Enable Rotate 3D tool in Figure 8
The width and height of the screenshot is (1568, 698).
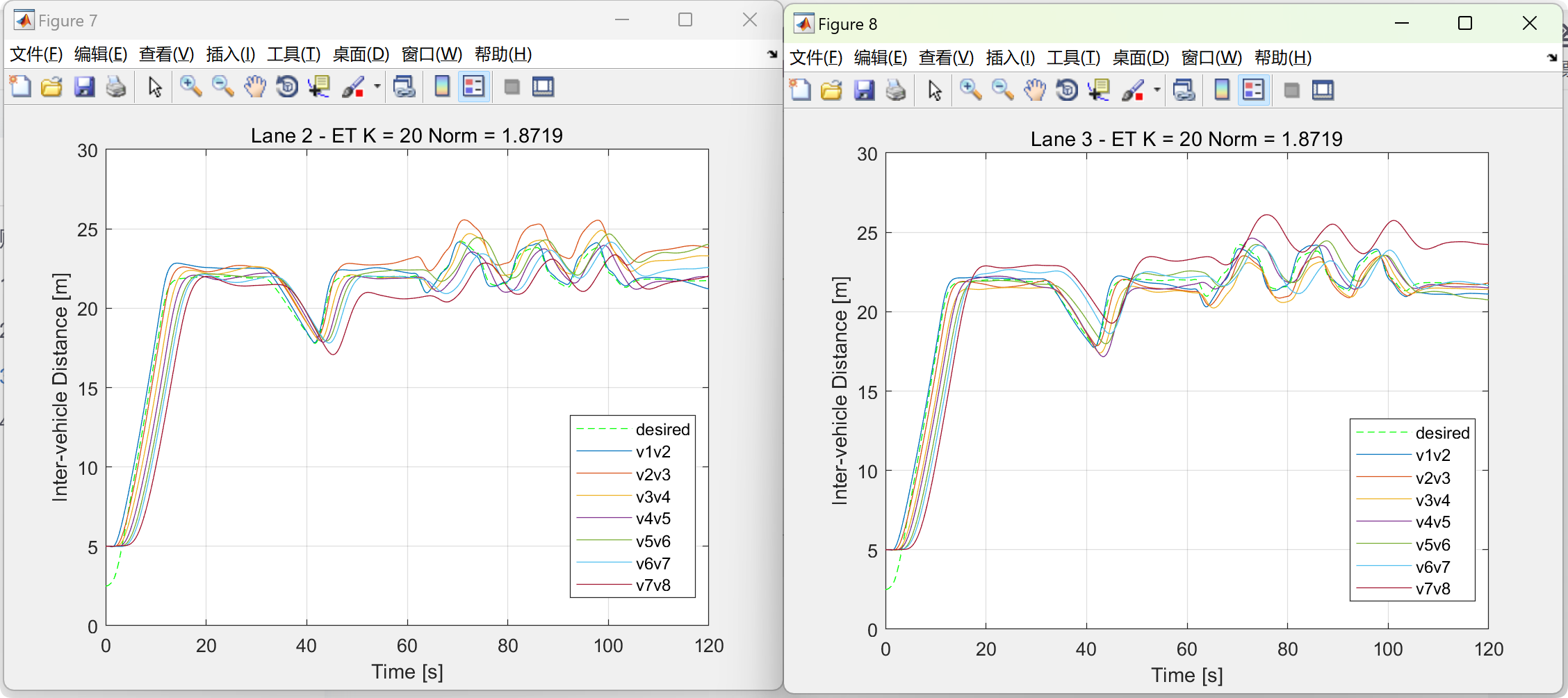(x=1067, y=90)
